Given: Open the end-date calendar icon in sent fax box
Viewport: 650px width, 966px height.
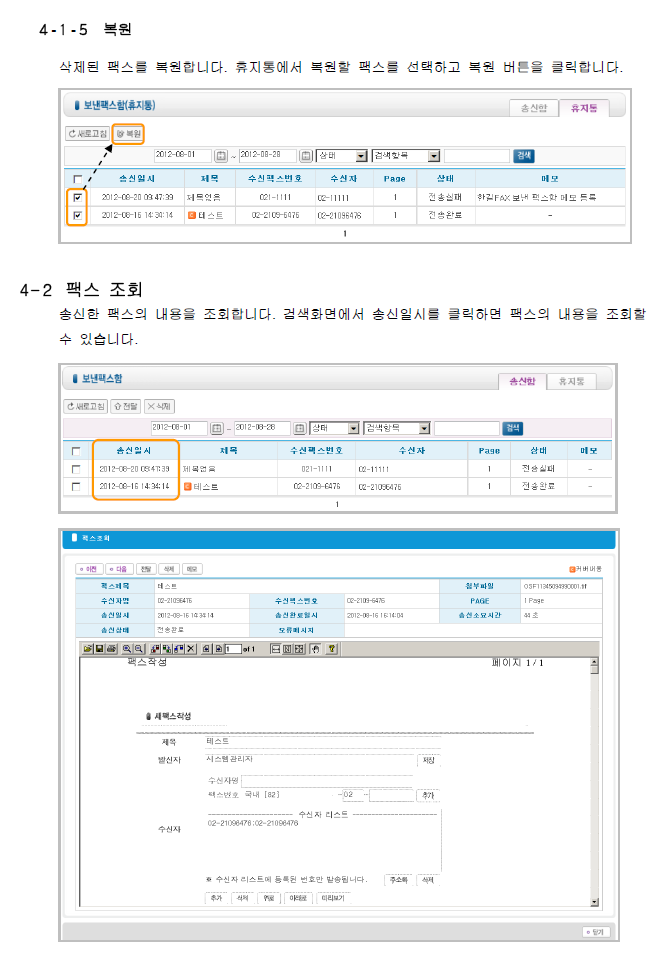Looking at the screenshot, I should (x=300, y=428).
